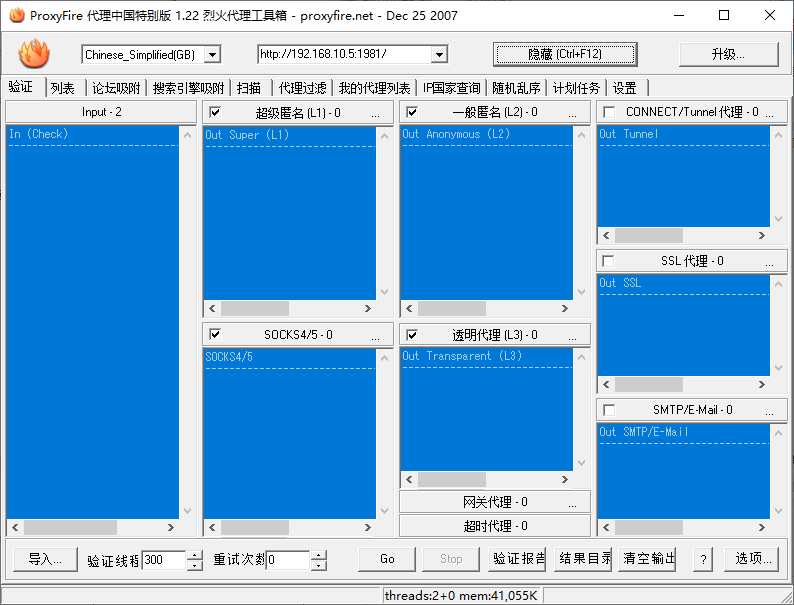794x605 pixels.
Task: Open the 计划任务 tab
Action: pos(576,88)
